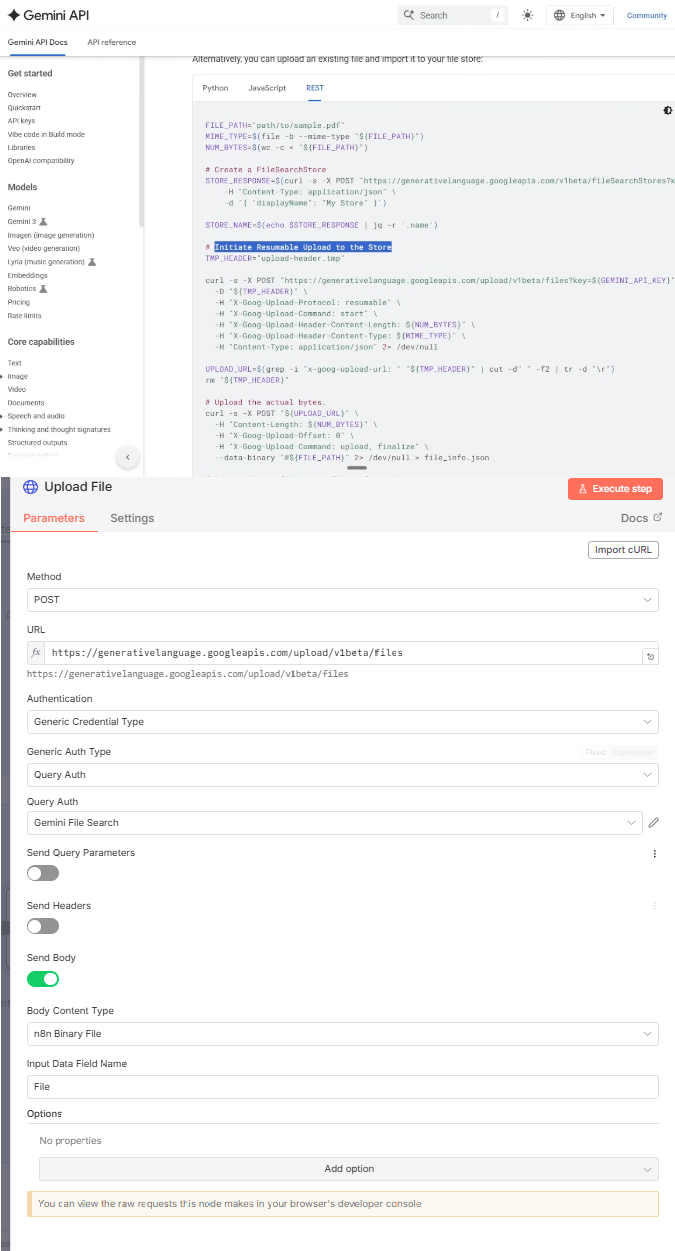This screenshot has width=675, height=1251.
Task: Click the Import cURL button
Action: pos(623,549)
